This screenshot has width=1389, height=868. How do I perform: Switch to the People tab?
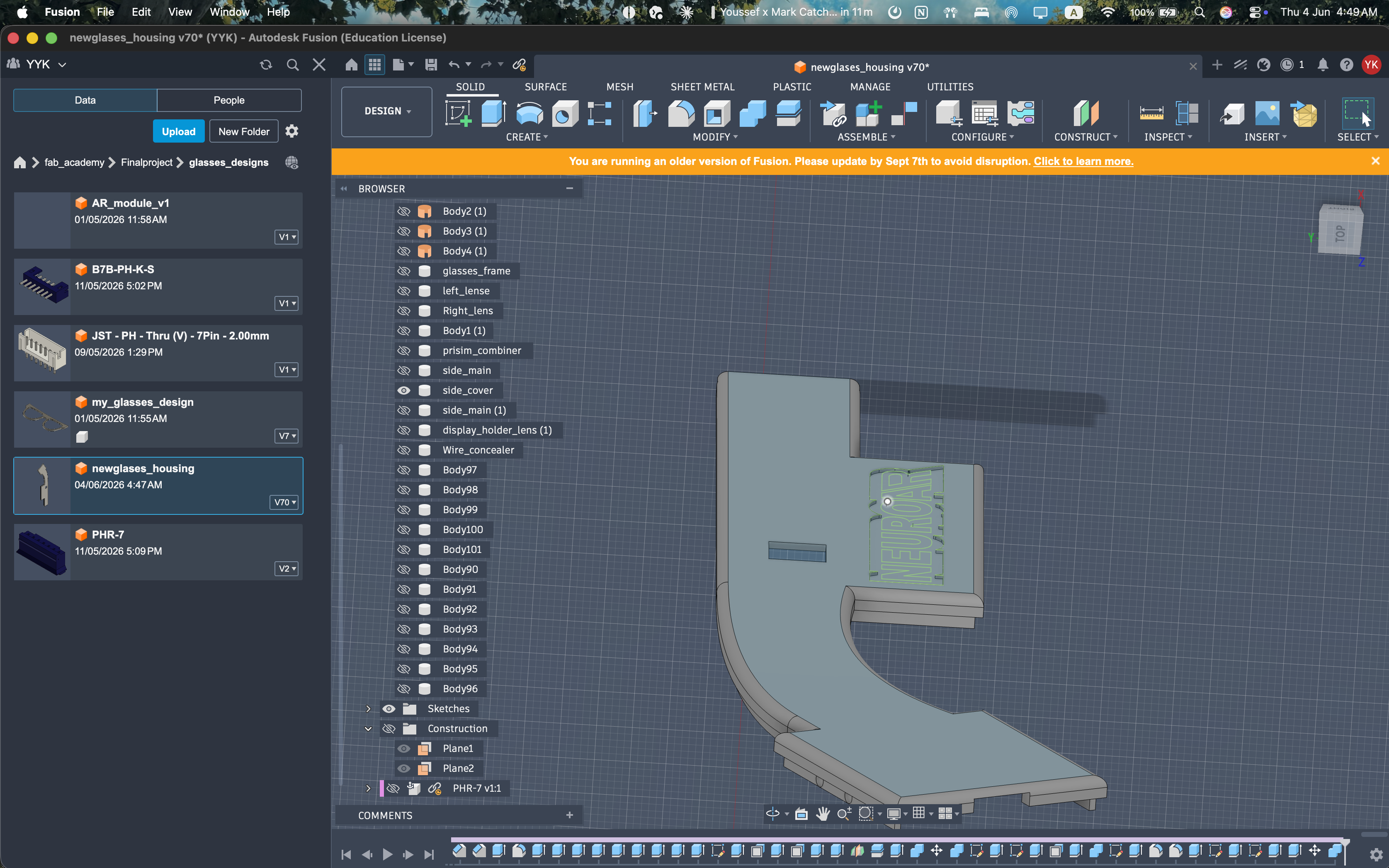click(229, 100)
